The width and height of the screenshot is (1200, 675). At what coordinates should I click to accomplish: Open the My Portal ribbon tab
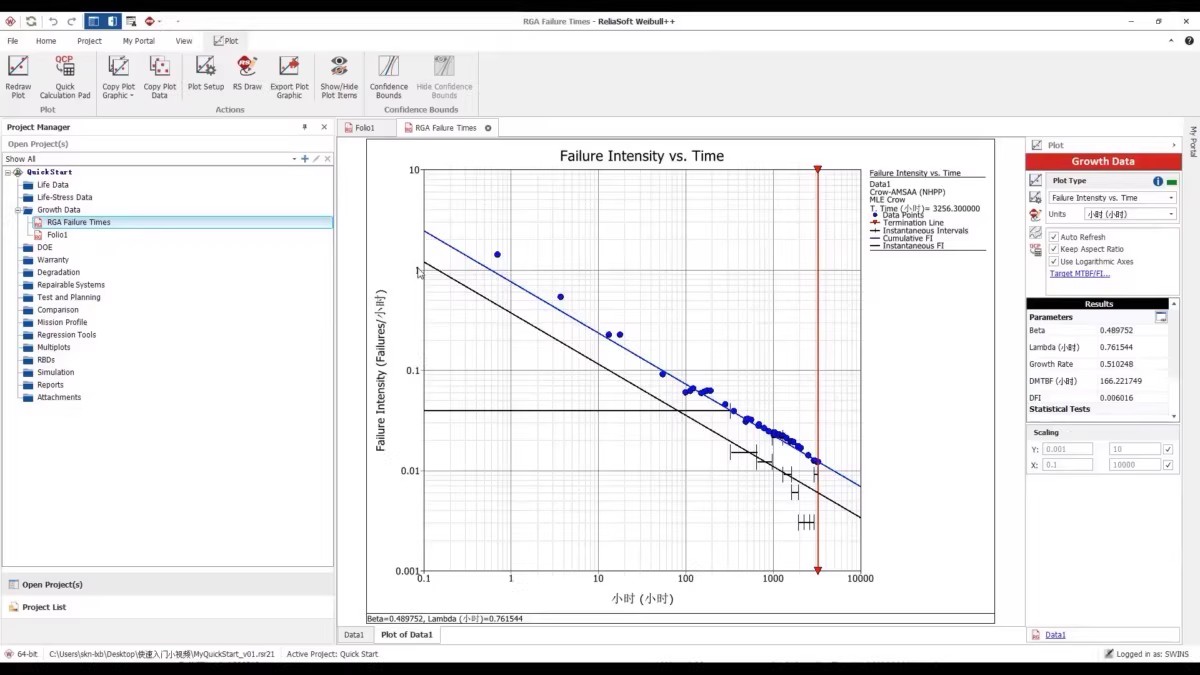click(x=139, y=41)
